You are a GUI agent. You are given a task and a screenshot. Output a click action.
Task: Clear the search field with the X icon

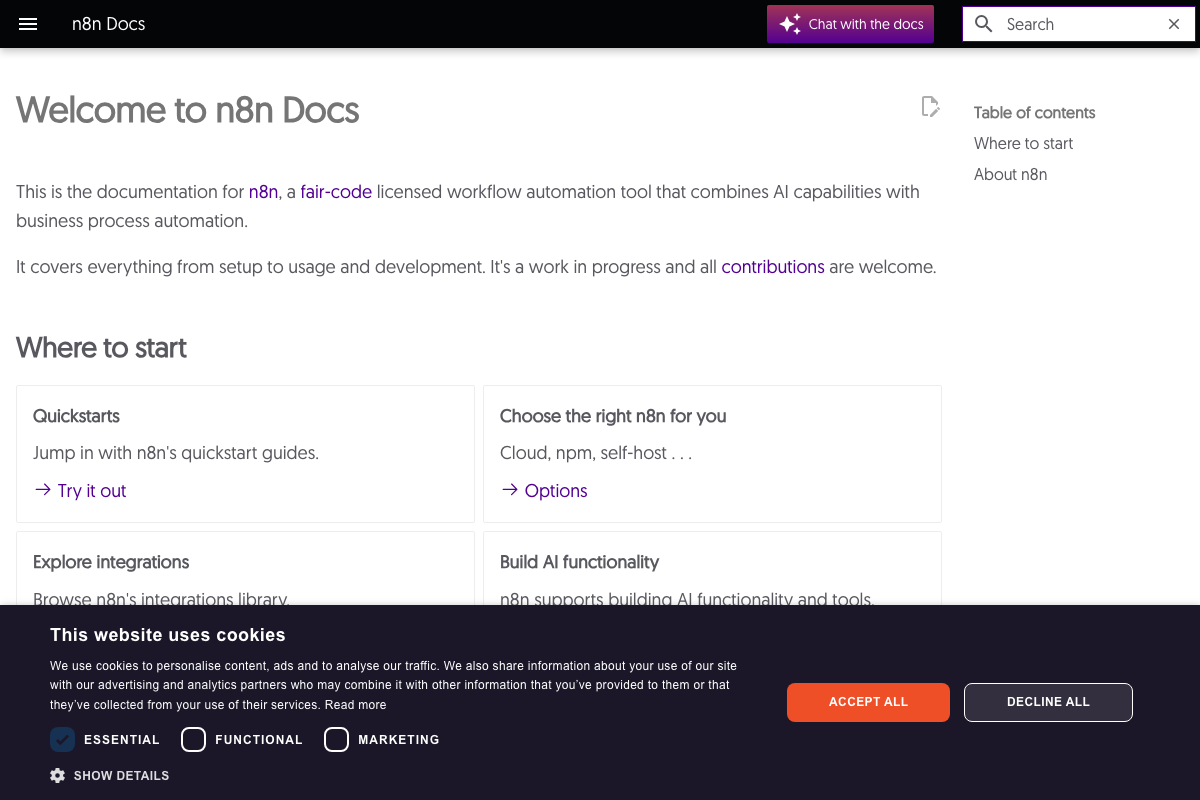point(1174,24)
